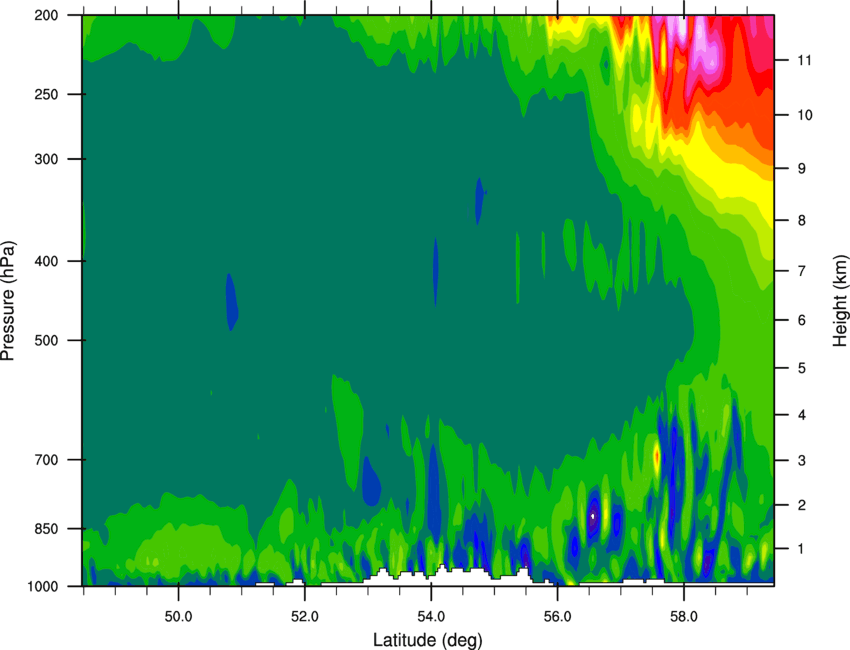The width and height of the screenshot is (850, 650).
Task: Pick the 8 km height label
Action: [802, 221]
